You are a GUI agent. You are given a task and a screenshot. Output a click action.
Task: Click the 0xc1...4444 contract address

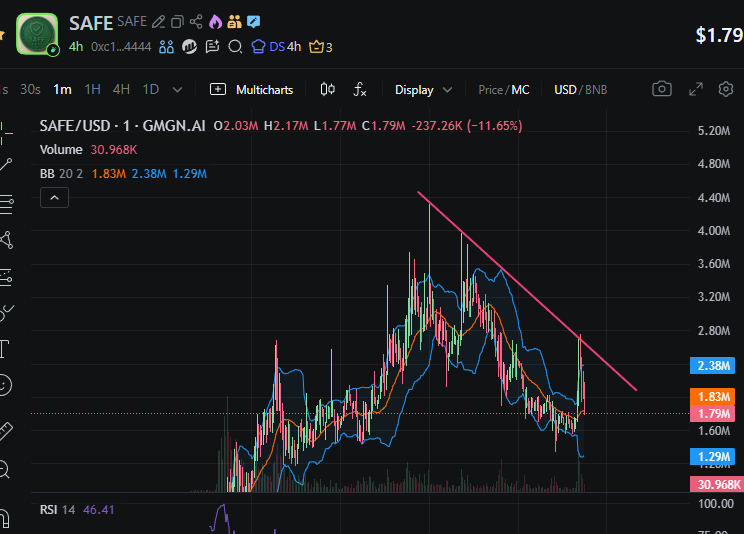pyautogui.click(x=122, y=46)
